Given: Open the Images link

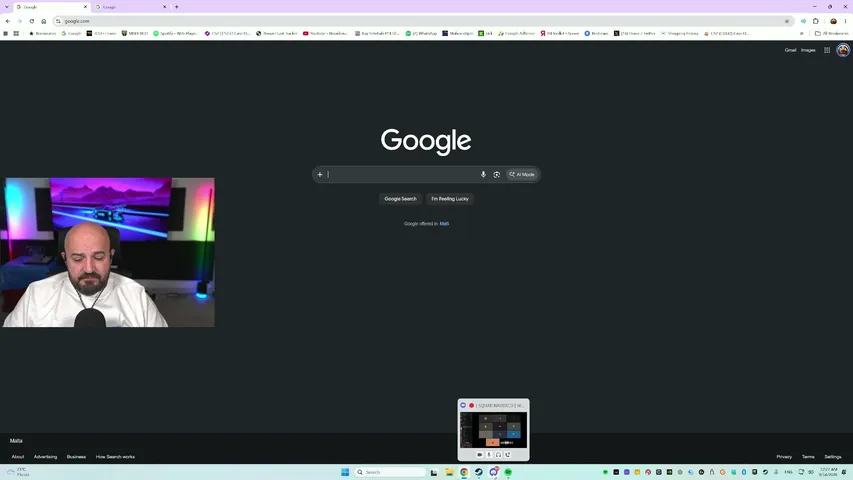Looking at the screenshot, I should tap(808, 50).
